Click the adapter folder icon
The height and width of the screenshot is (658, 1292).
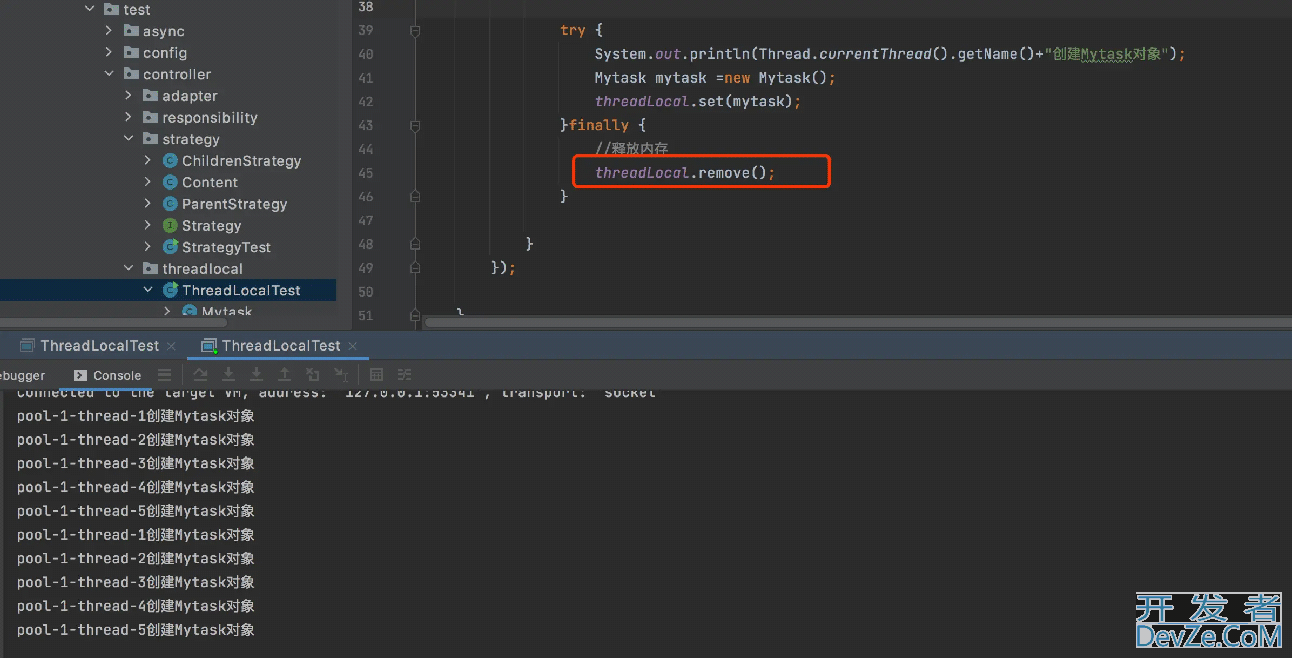tap(150, 96)
